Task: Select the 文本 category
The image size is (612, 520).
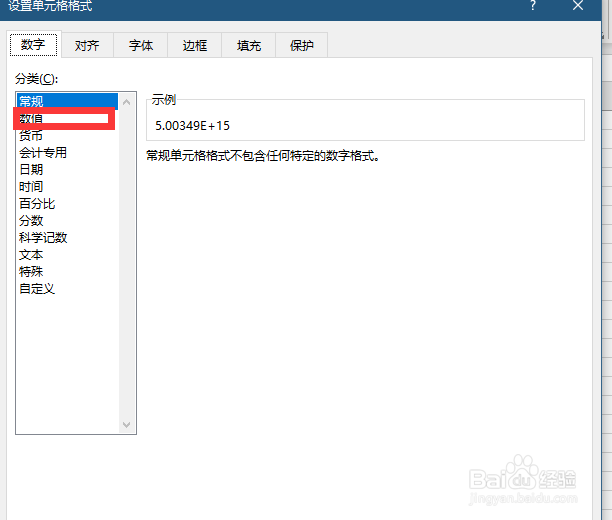Action: (67, 255)
